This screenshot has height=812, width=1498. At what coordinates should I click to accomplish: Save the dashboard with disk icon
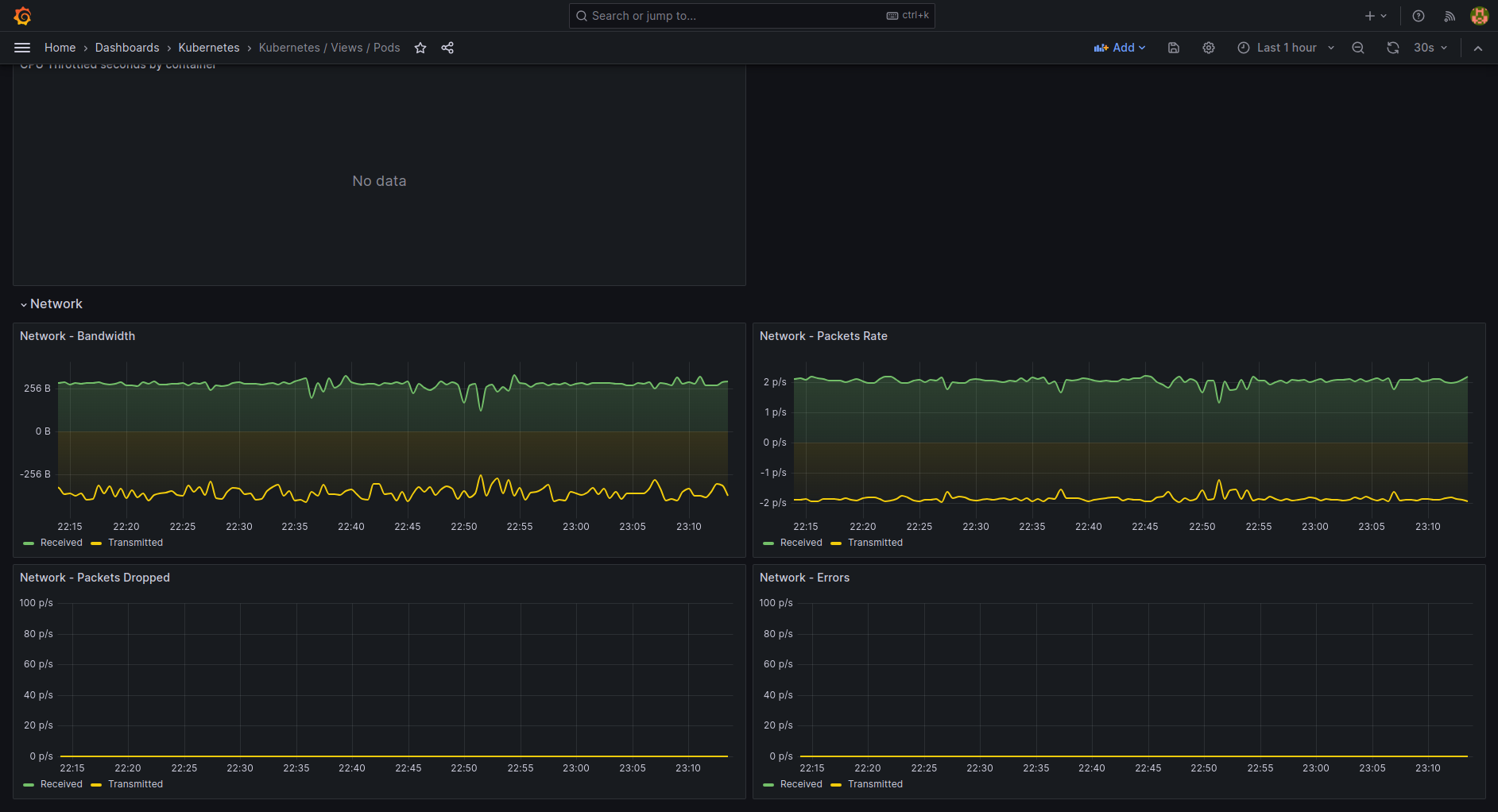point(1173,48)
